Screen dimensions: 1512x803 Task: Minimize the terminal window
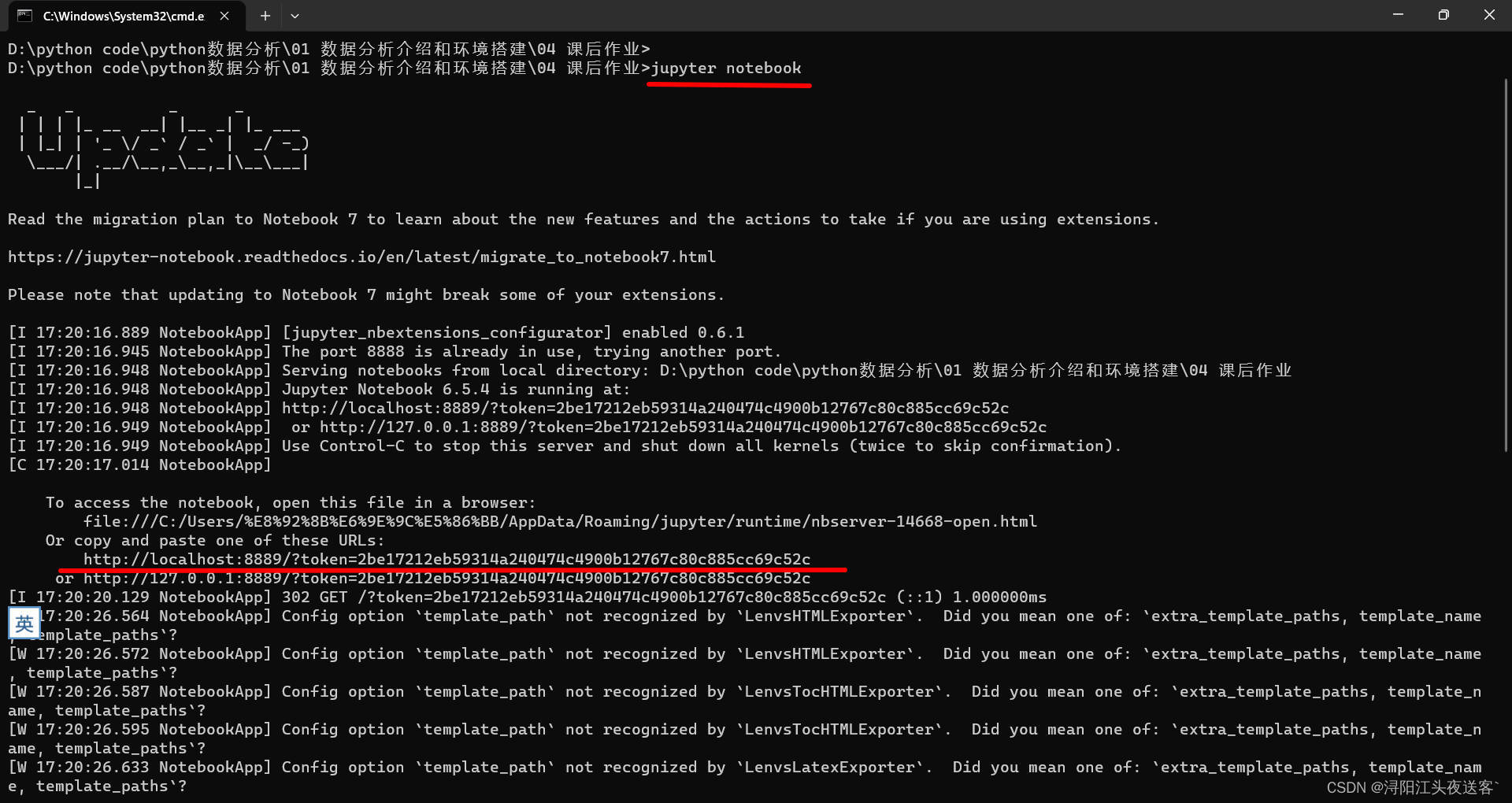click(x=1398, y=15)
